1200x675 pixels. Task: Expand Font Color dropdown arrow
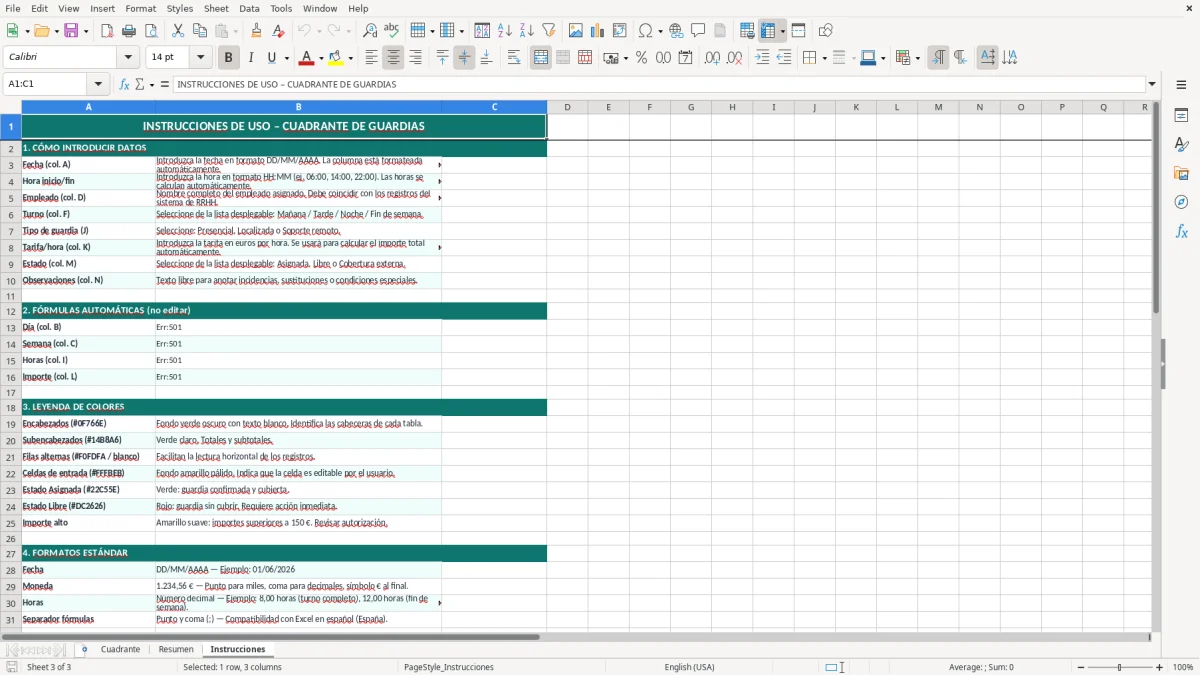pos(321,58)
